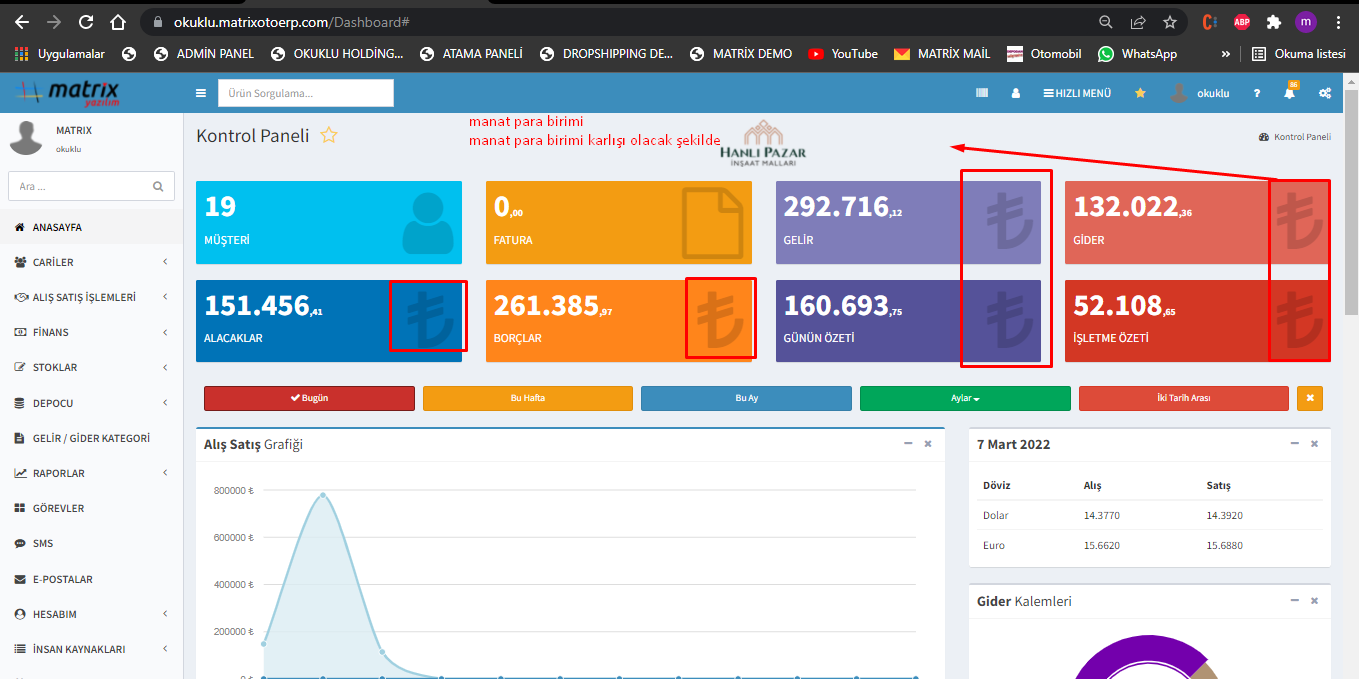The width and height of the screenshot is (1359, 679).
Task: Click the Ürün Sorgulama search field
Action: point(305,93)
